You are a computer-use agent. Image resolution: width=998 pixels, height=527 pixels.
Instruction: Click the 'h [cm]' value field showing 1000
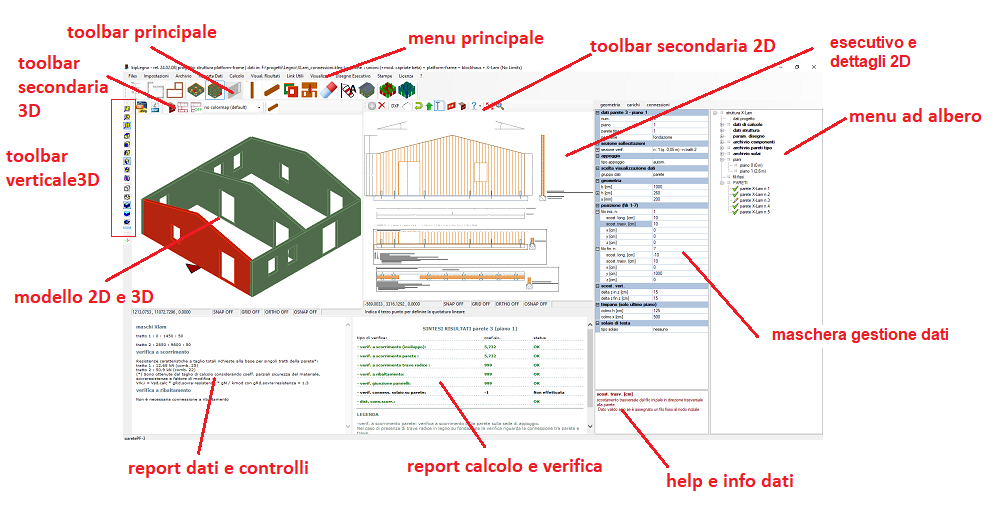[x=660, y=187]
